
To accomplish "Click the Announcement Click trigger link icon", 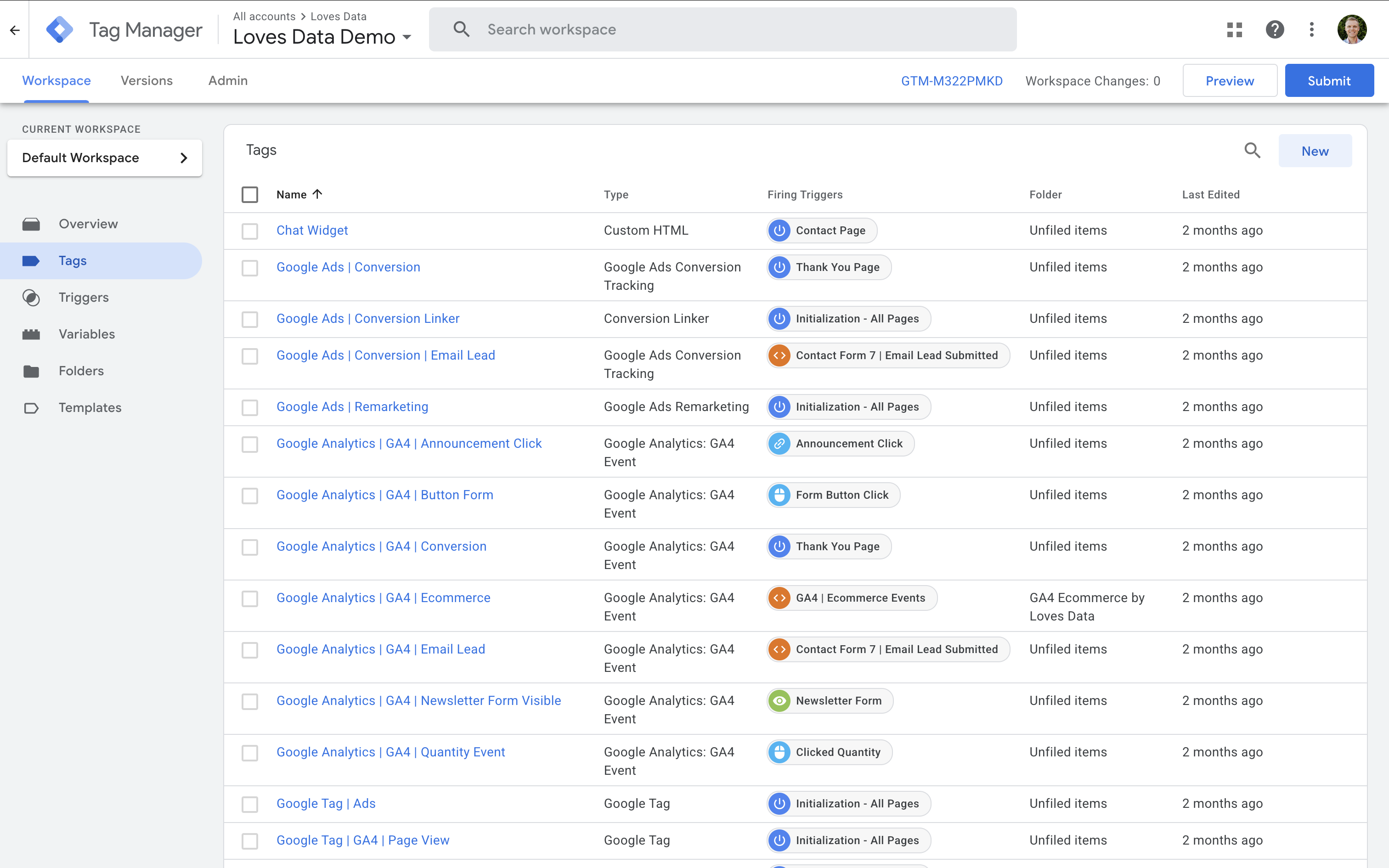I will pos(779,443).
